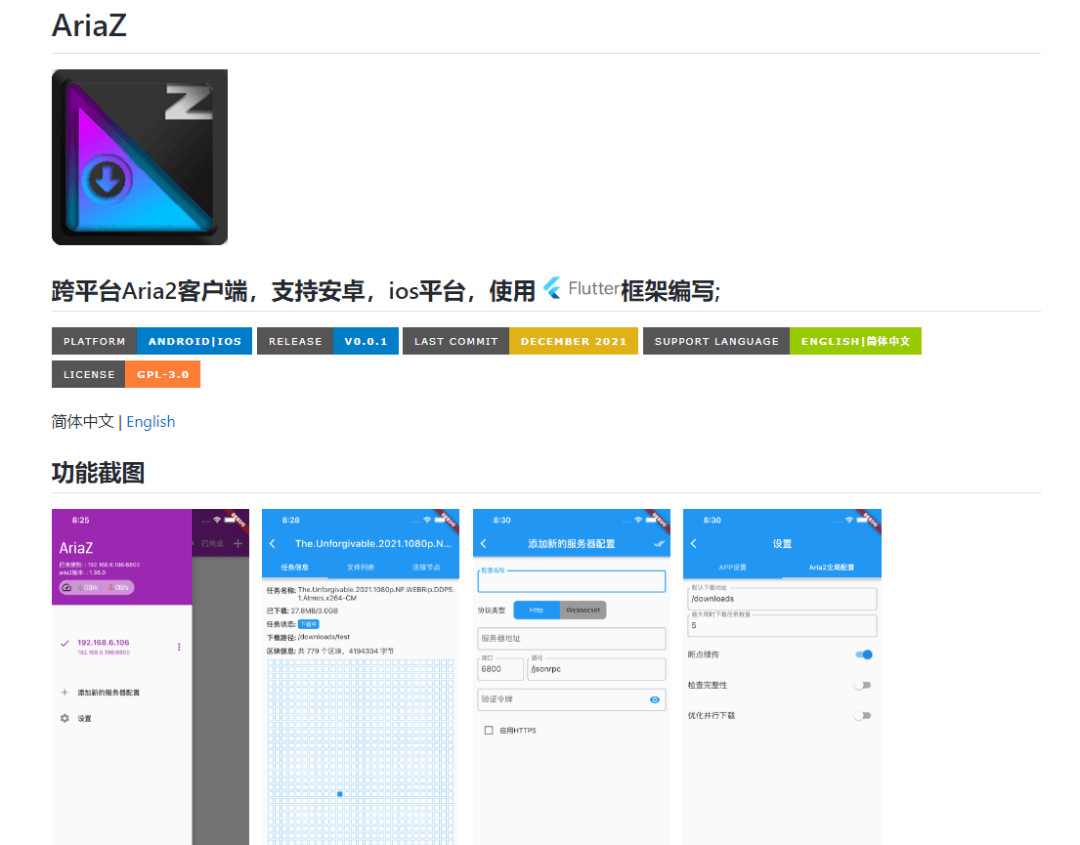The height and width of the screenshot is (845, 1080).
Task: Enable the 检查完整性 toggle
Action: coord(862,685)
